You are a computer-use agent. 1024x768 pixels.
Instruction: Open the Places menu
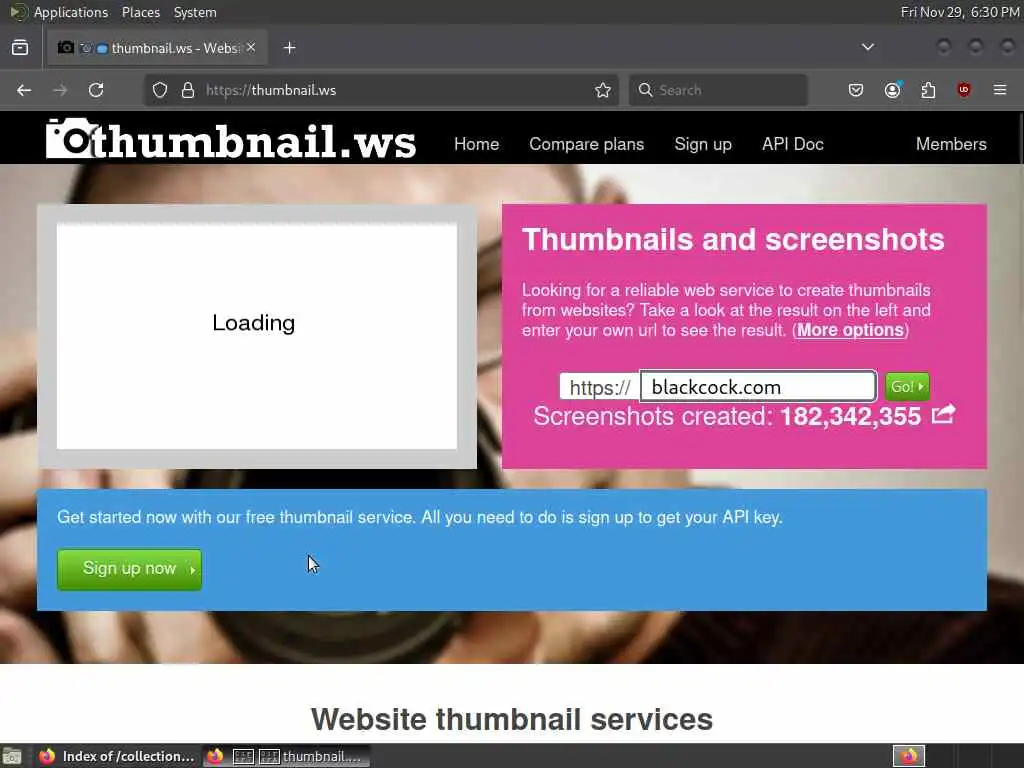coord(141,12)
